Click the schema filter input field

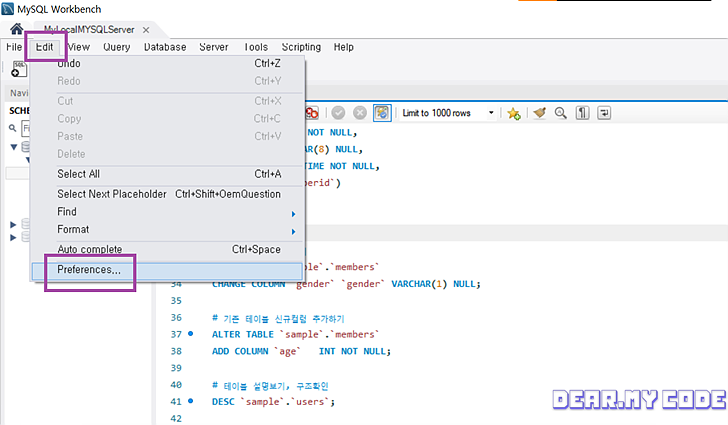click(x=26, y=128)
